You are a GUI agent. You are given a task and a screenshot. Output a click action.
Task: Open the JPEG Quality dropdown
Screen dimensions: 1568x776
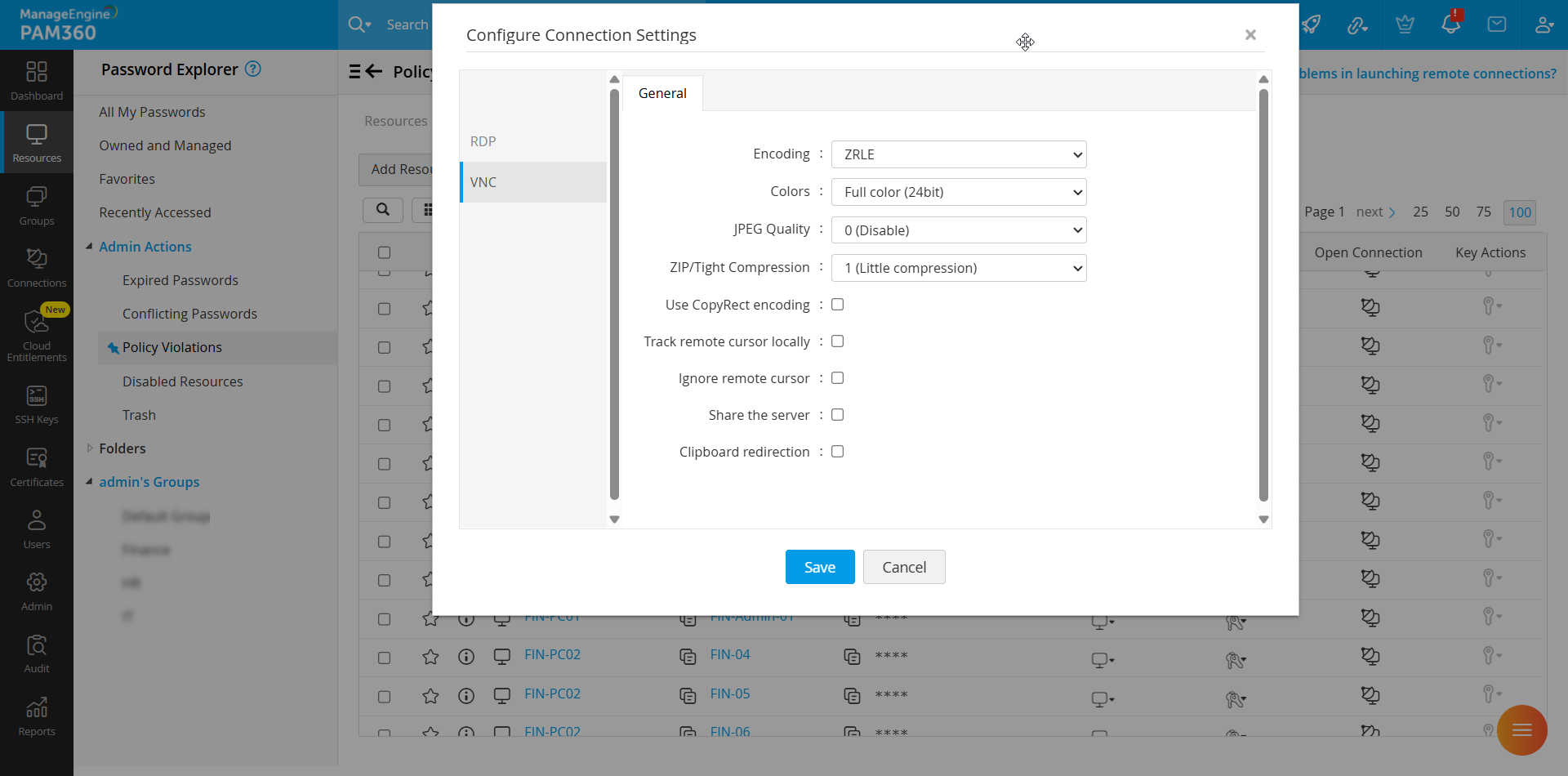(x=958, y=230)
